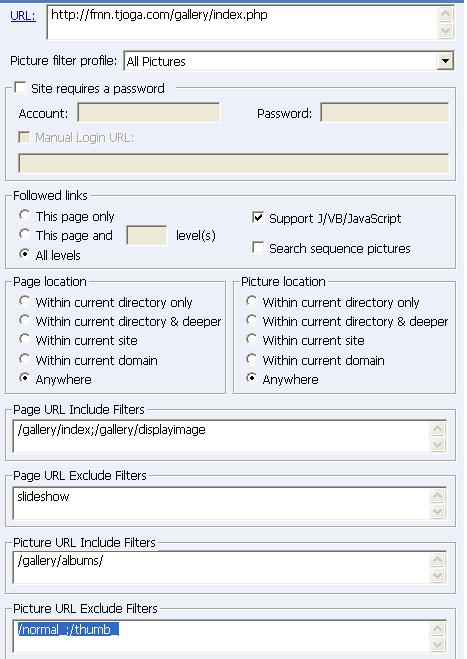This screenshot has height=659, width=467.
Task: Select All levels radio button
Action: [x=24, y=255]
